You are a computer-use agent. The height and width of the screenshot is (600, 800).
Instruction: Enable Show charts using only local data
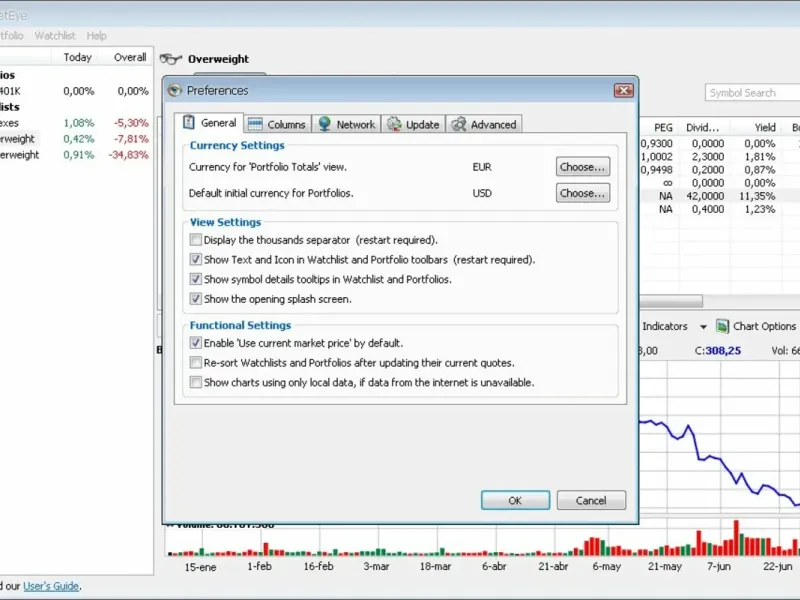(195, 382)
